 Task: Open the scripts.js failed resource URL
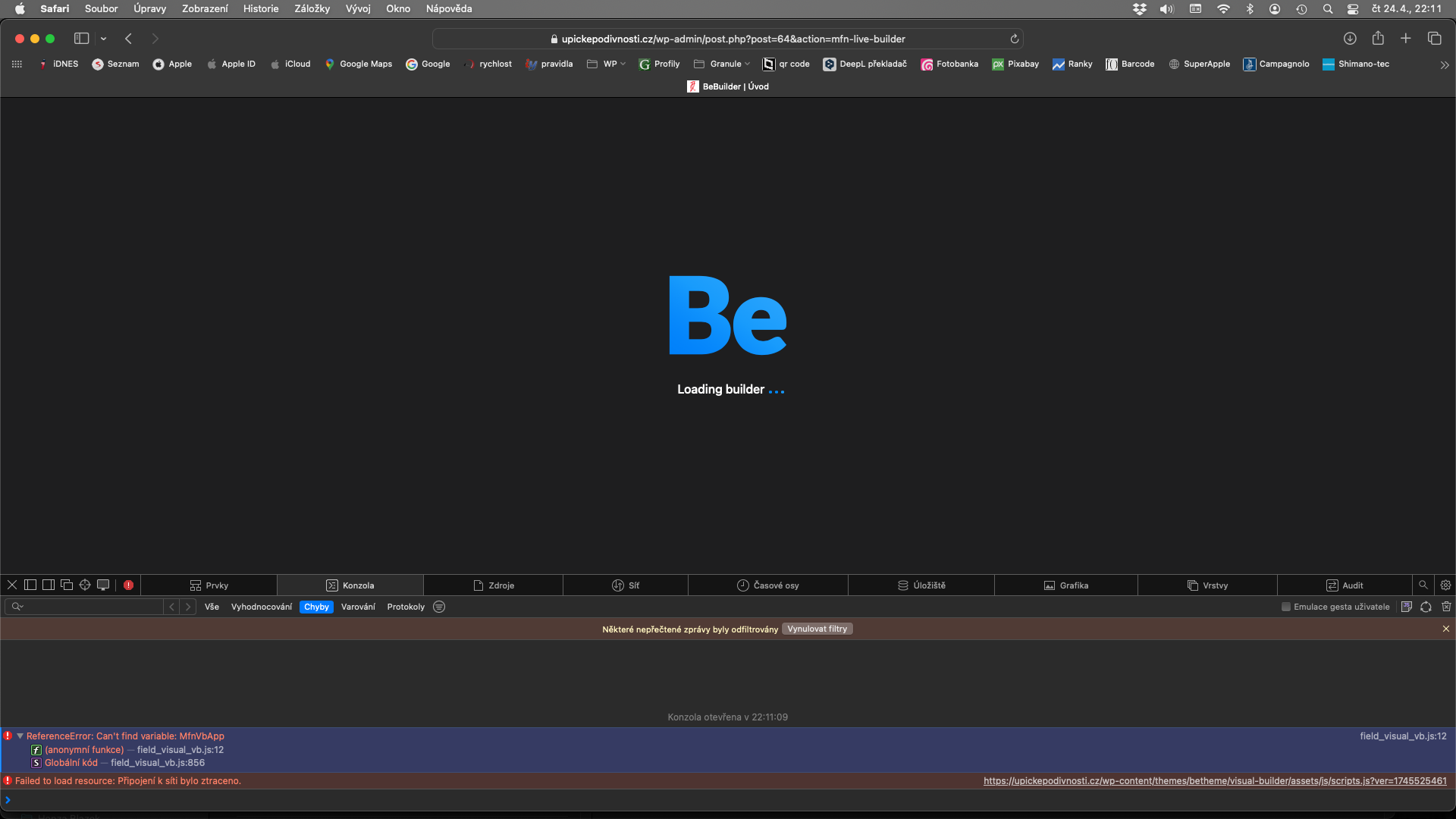[x=1215, y=780]
